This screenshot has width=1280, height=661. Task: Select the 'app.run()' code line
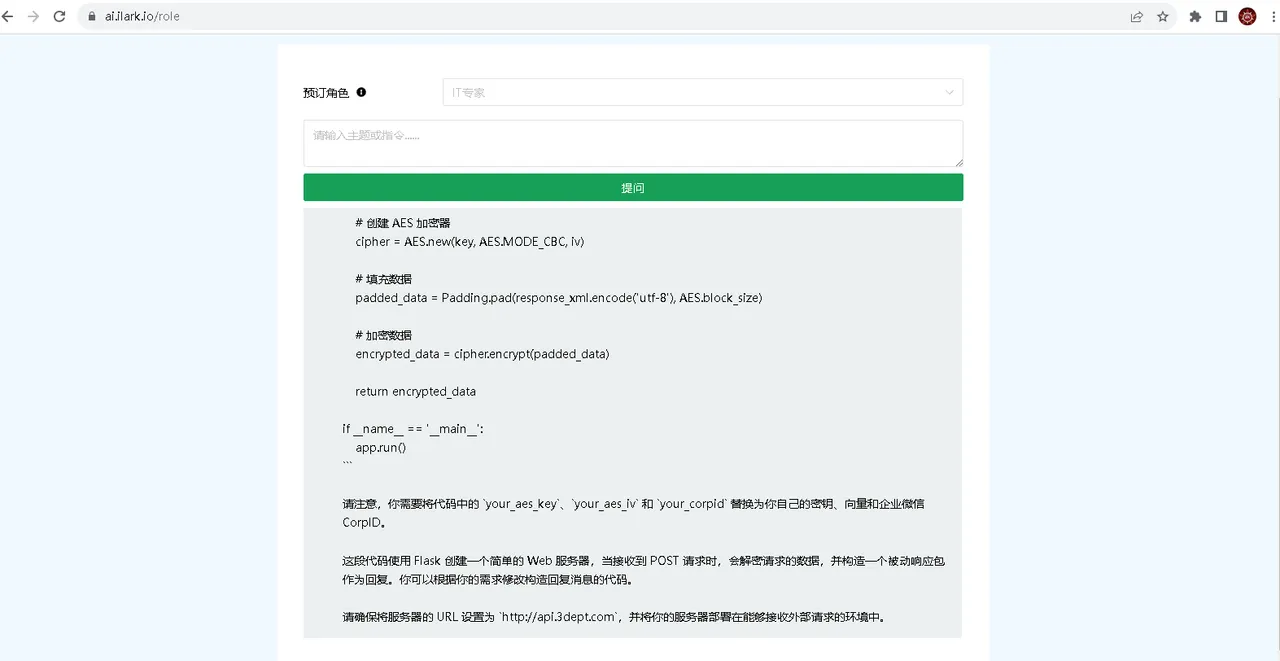(x=381, y=448)
